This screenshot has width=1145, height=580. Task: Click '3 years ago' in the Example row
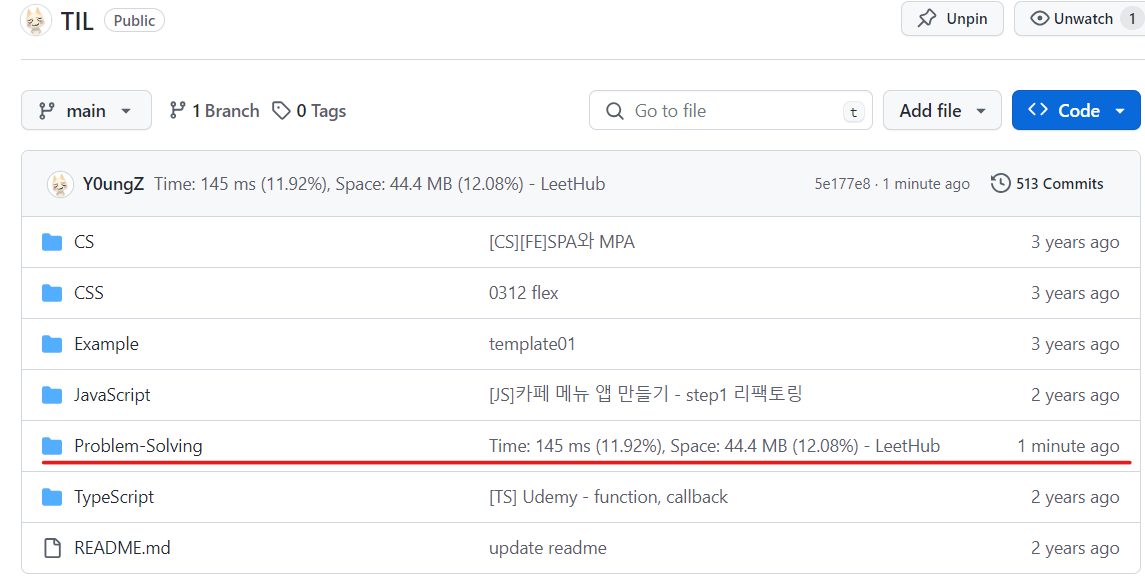point(1075,344)
